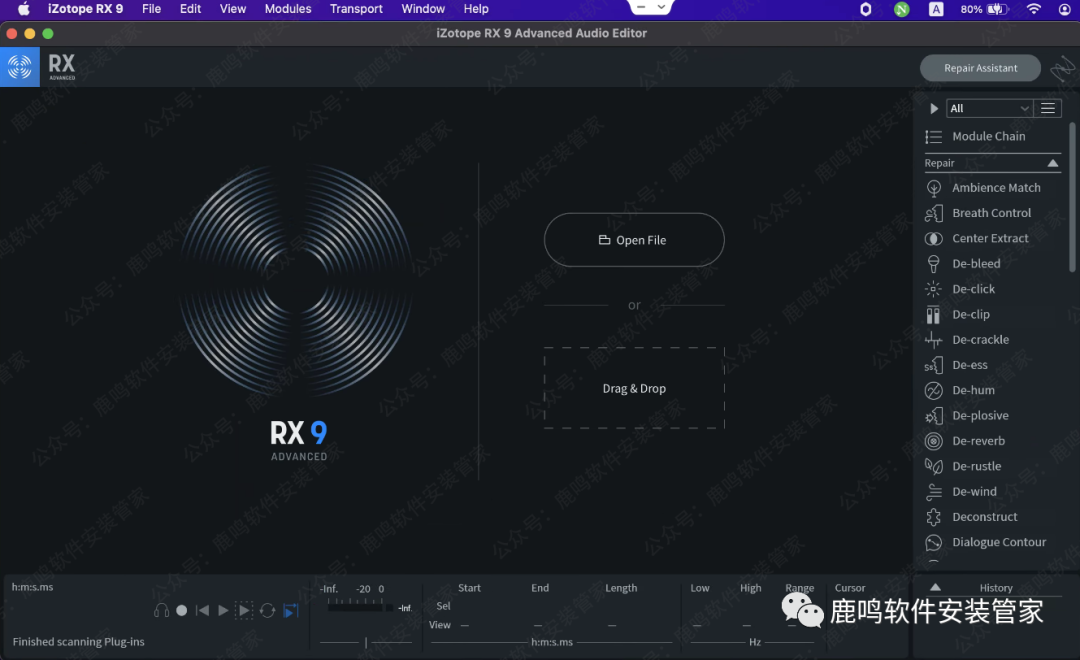
Task: Select the Dialogue Contour module
Action: point(998,542)
